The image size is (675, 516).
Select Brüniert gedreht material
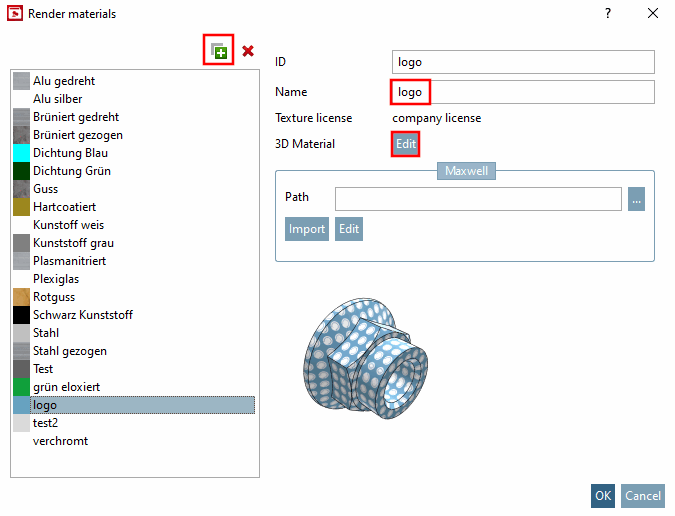[134, 117]
